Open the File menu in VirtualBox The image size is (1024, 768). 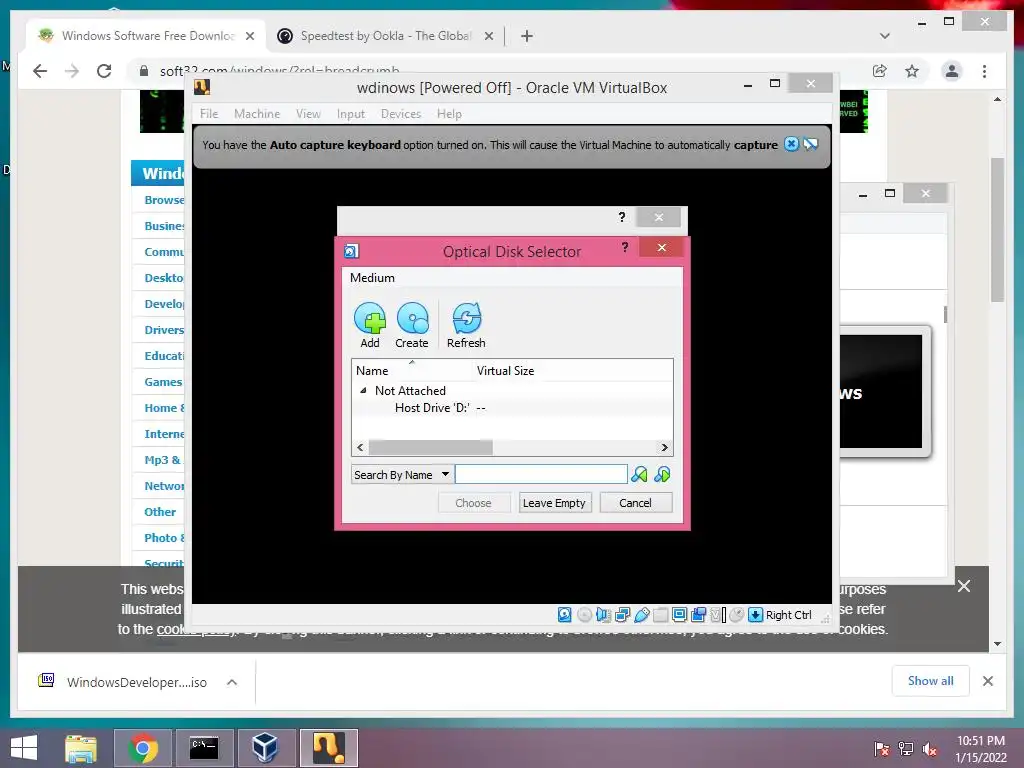pyautogui.click(x=209, y=114)
